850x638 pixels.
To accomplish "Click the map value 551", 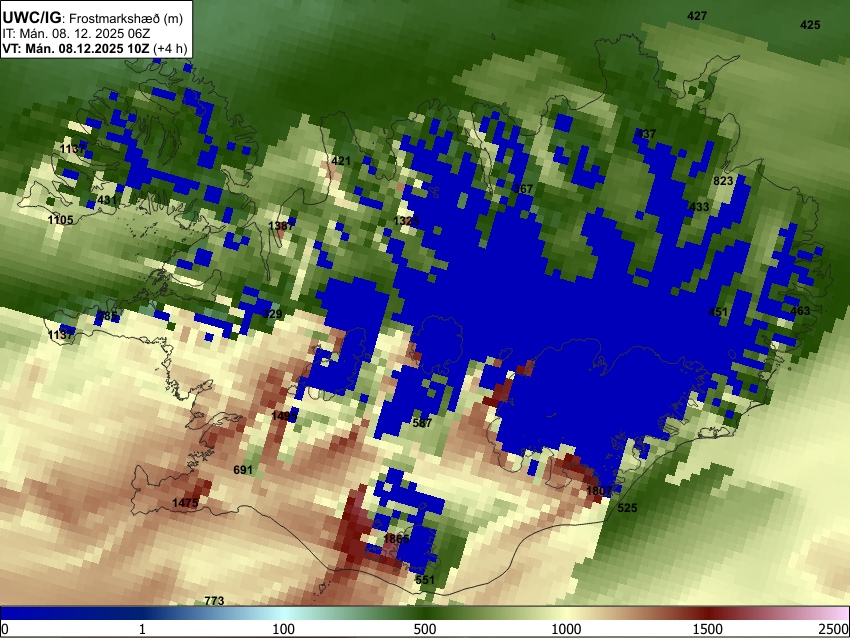I will click(425, 579).
